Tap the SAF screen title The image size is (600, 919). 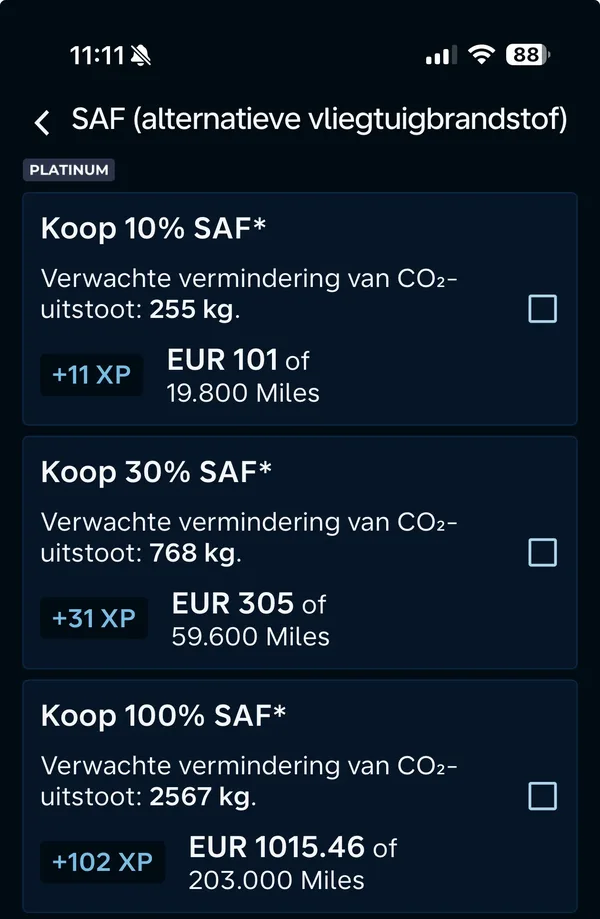318,119
